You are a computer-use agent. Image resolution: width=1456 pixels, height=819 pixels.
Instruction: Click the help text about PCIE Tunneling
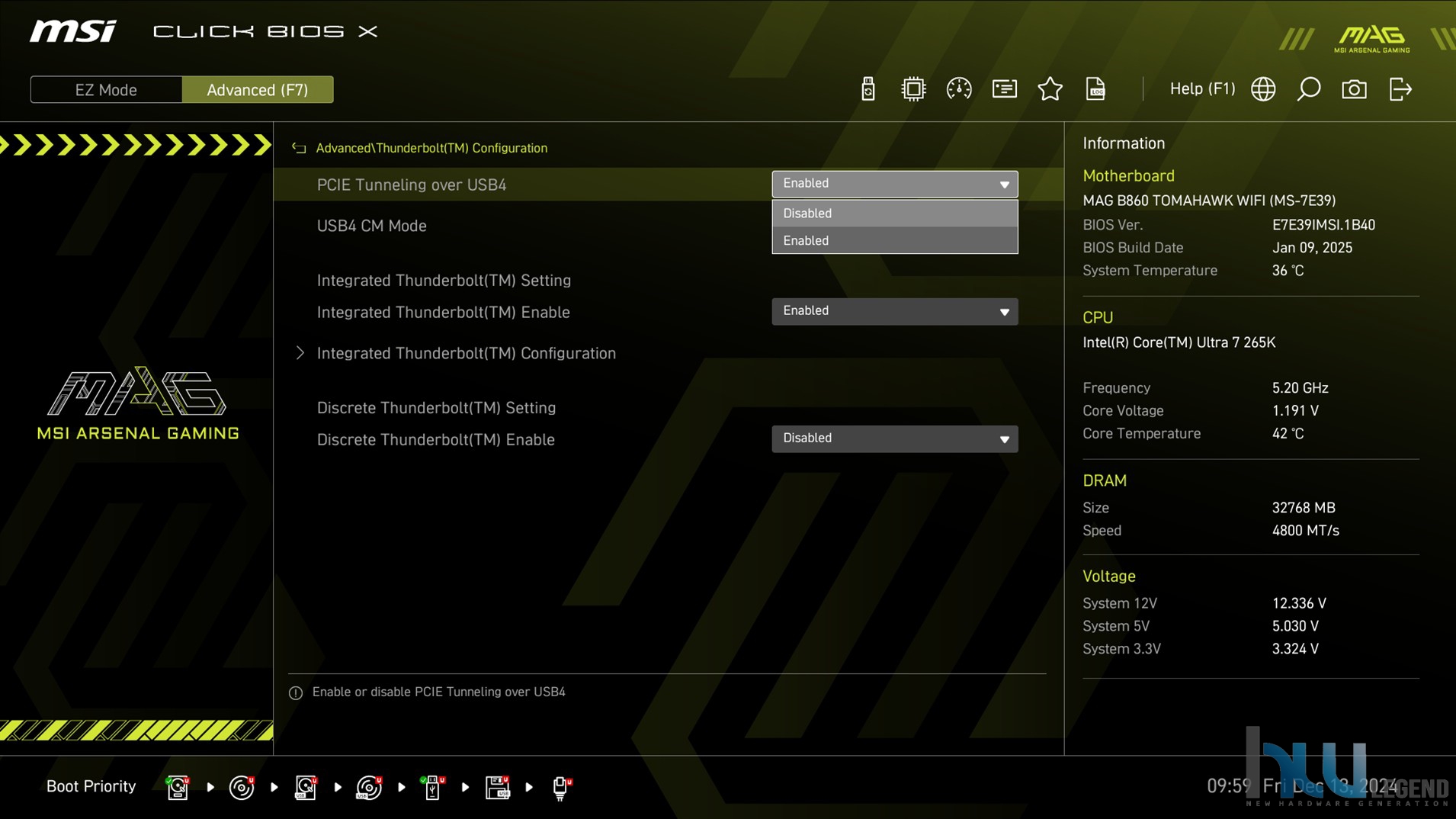coord(438,692)
